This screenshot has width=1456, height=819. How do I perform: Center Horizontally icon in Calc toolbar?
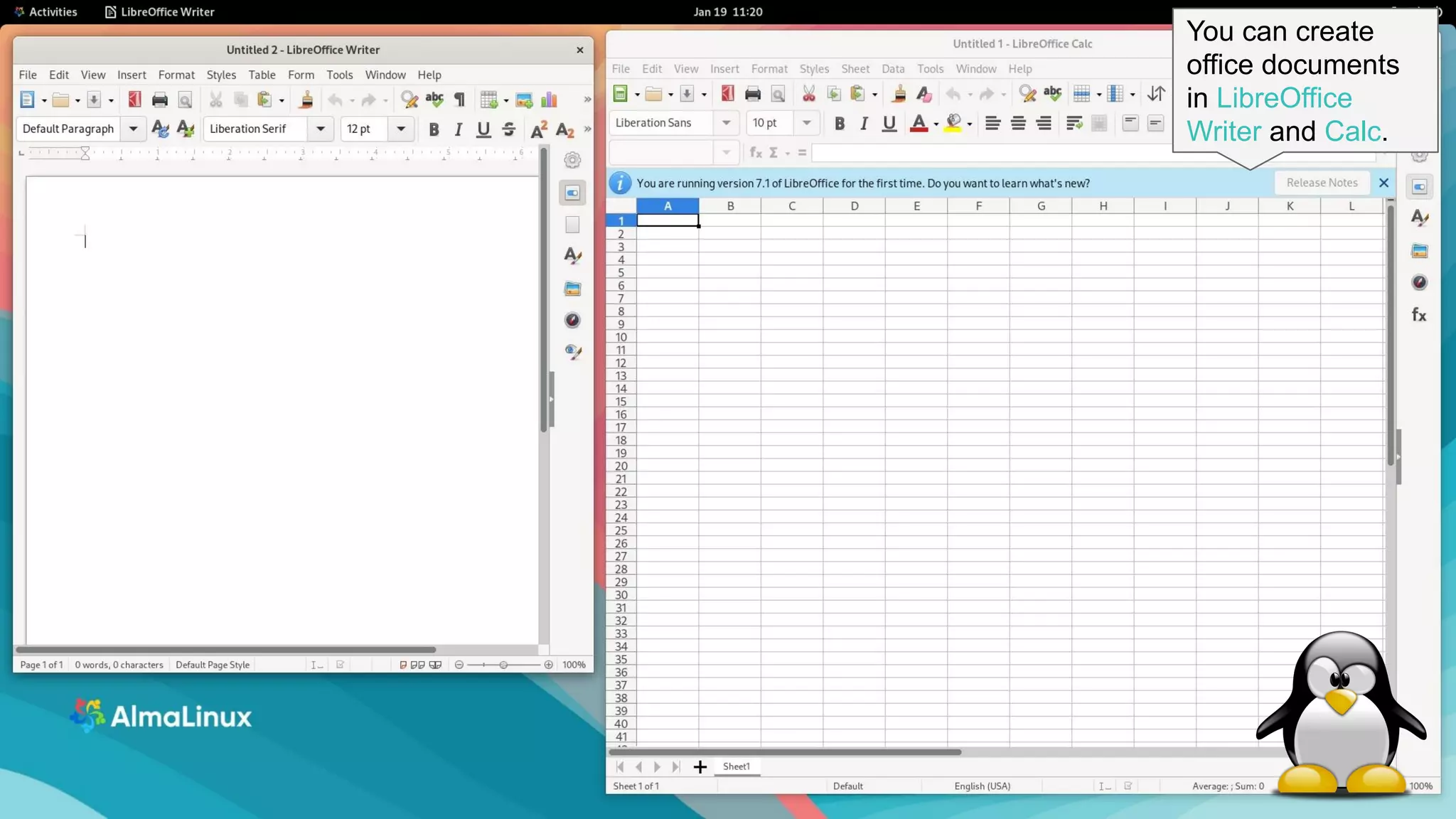1018,123
